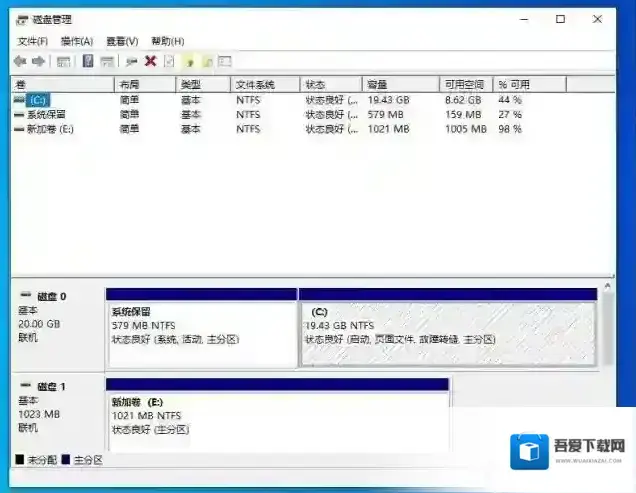
Task: Sort by the 卷 column header
Action: point(62,84)
